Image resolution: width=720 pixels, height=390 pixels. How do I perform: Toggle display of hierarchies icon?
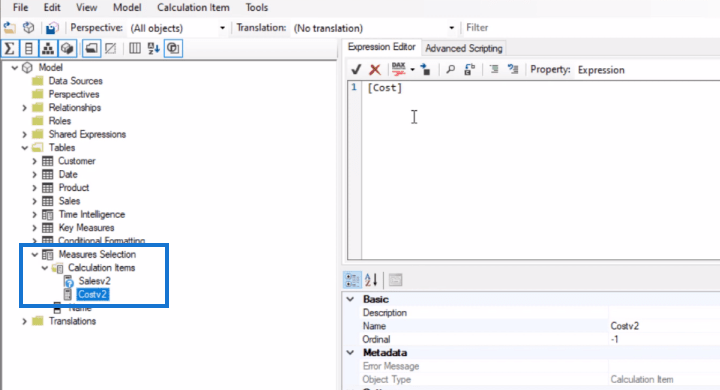48,48
